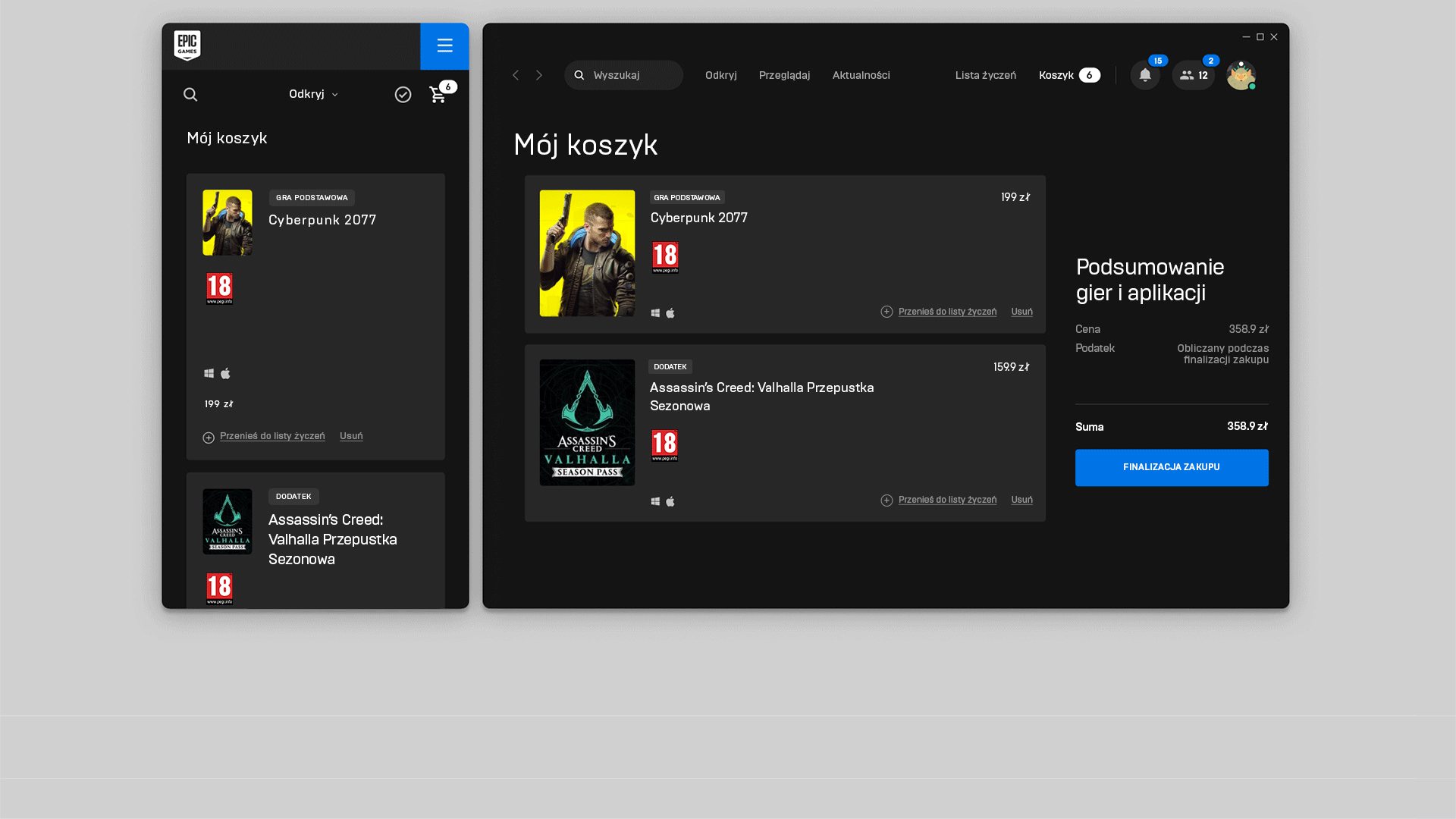Click the GRA PODSTAWOWA tag in mobile window

pyautogui.click(x=312, y=198)
